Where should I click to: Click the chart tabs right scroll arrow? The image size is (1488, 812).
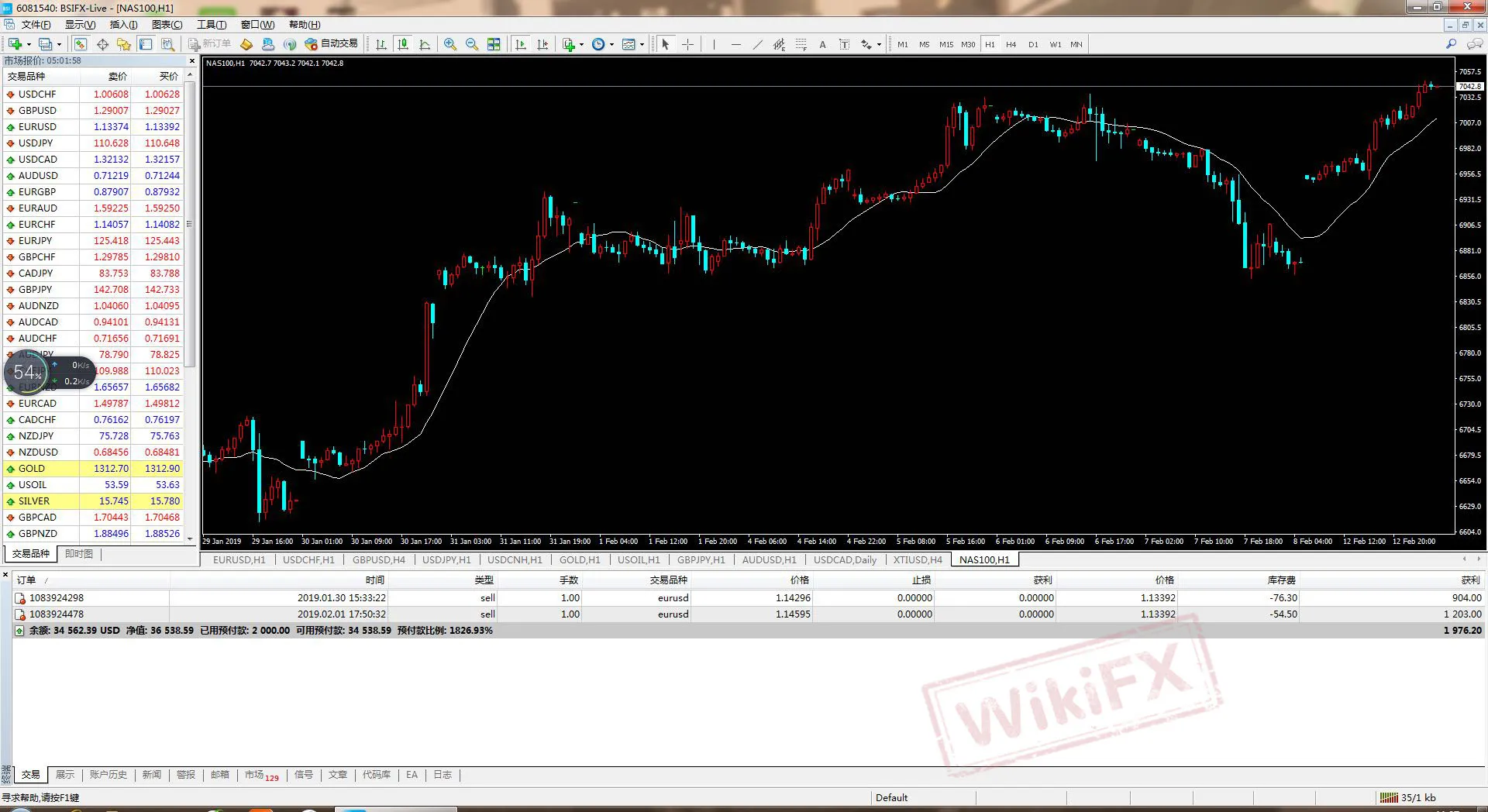coord(1479,559)
